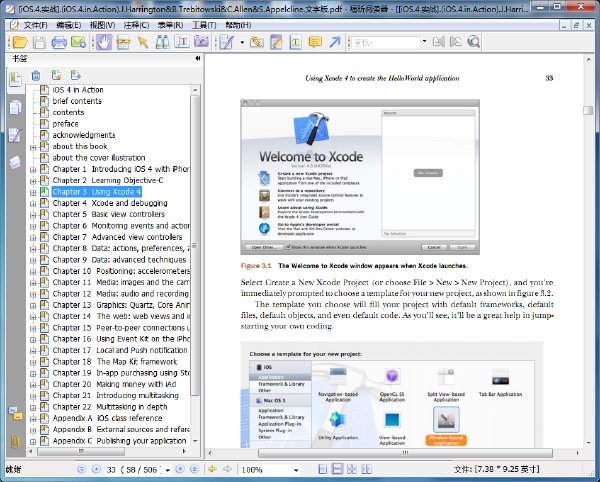Choose the Select Text tool
600x482 pixels.
pyautogui.click(x=182, y=42)
